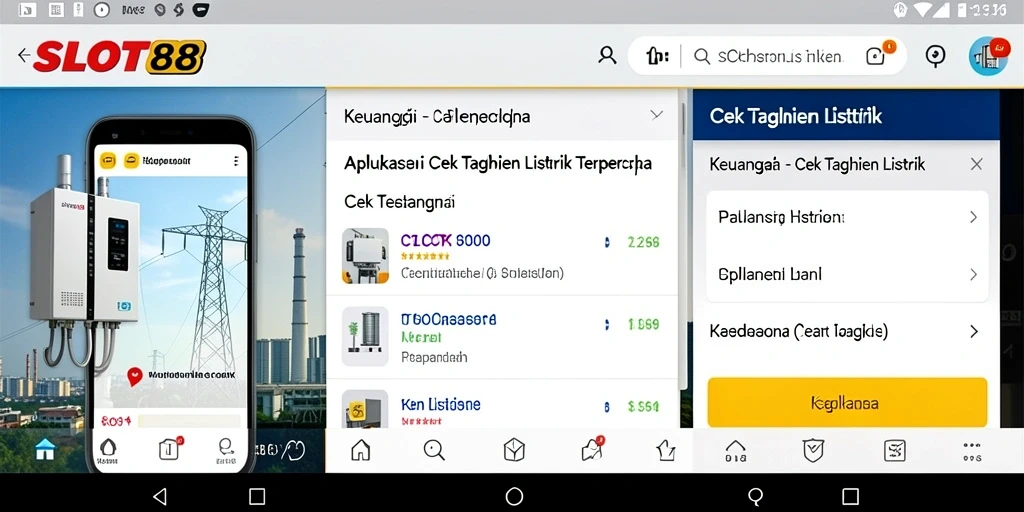
Task: Tap the left Android recents square button
Action: (x=257, y=496)
